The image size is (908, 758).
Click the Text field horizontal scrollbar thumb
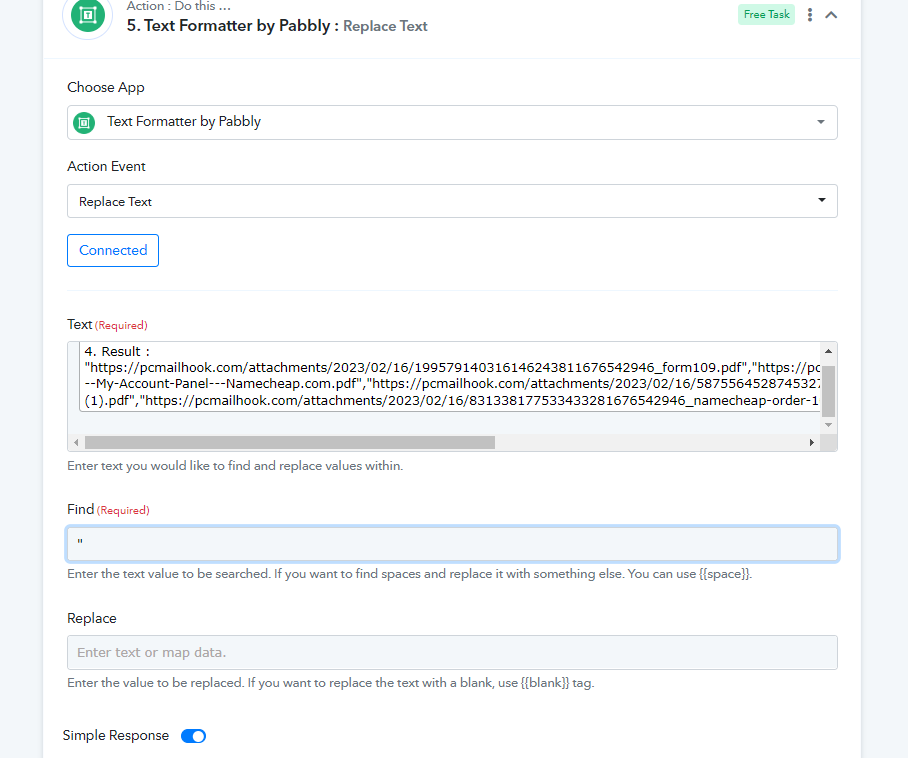[x=290, y=442]
